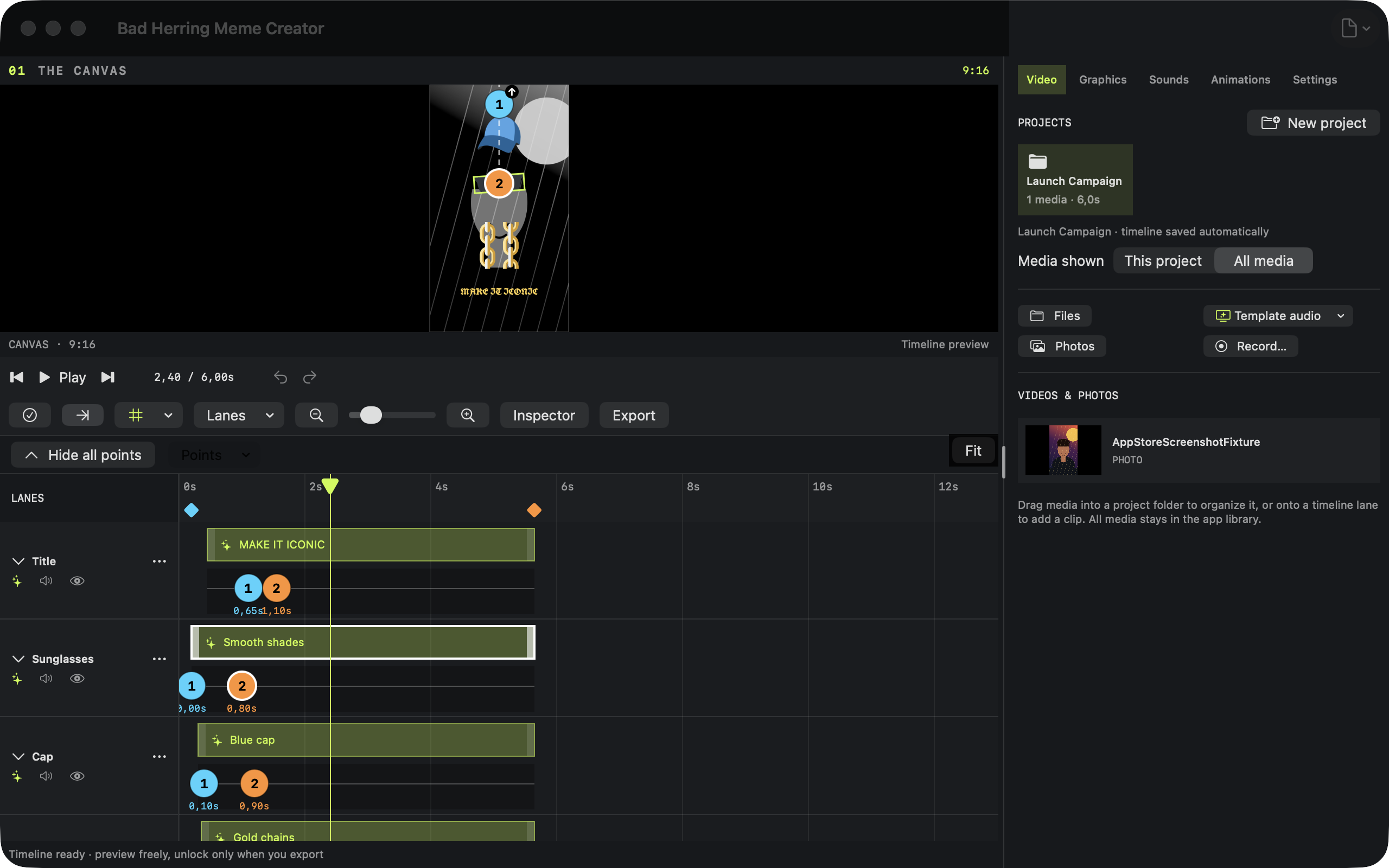Zoom out the timeline with magnifier minus
This screenshot has height=868, width=1389.
pyautogui.click(x=316, y=415)
